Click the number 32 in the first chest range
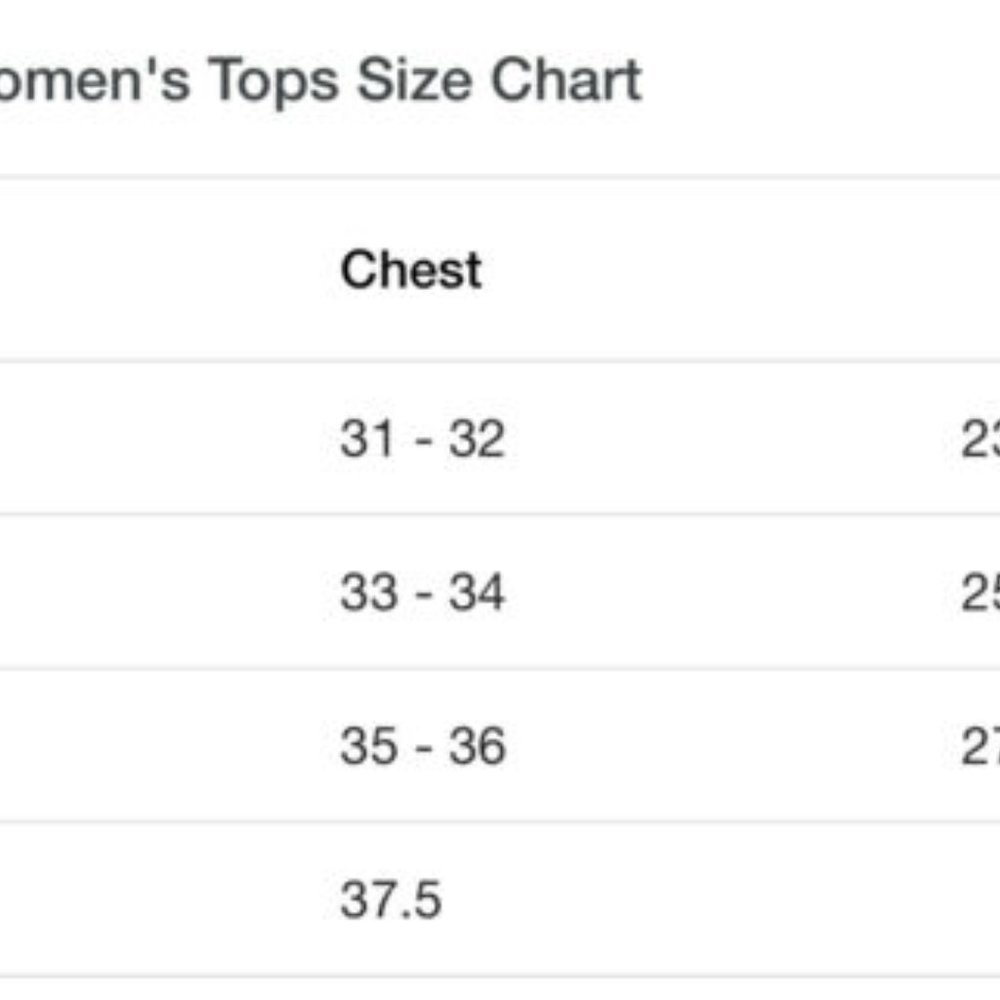Screen dimensions: 1000x1000 [x=476, y=439]
